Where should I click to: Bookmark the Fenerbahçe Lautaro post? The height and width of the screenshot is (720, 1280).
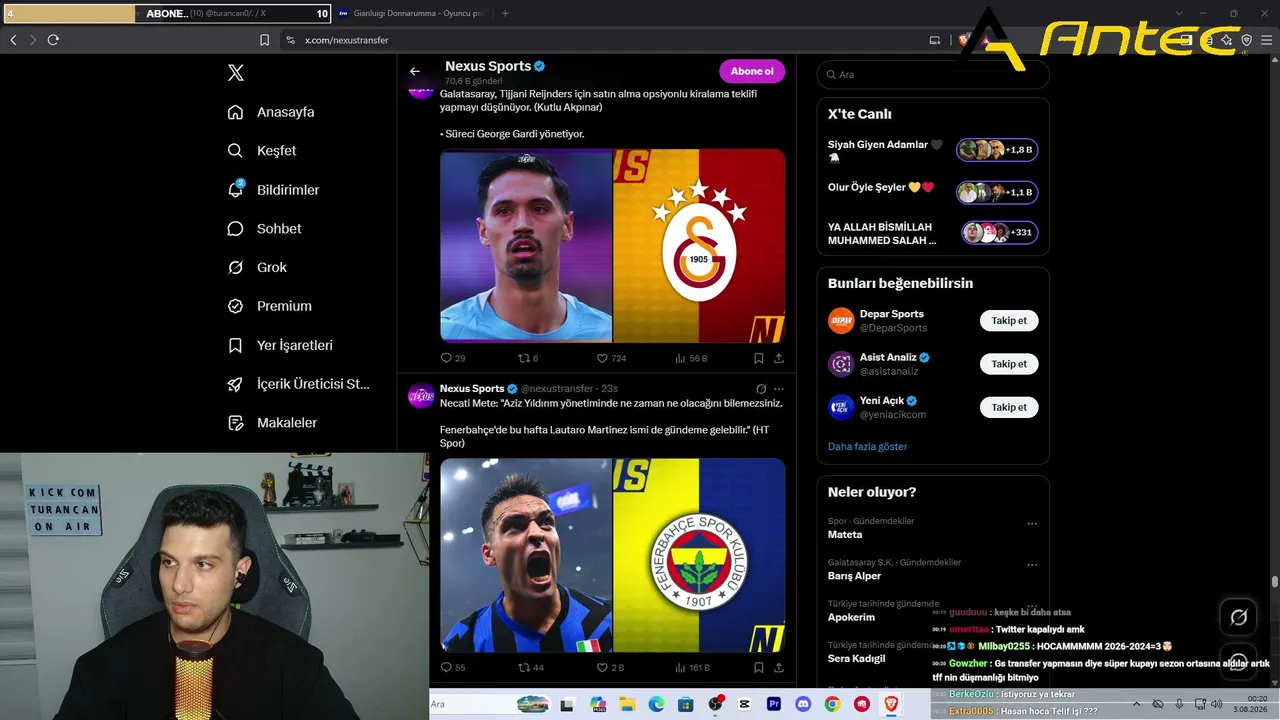[x=759, y=667]
